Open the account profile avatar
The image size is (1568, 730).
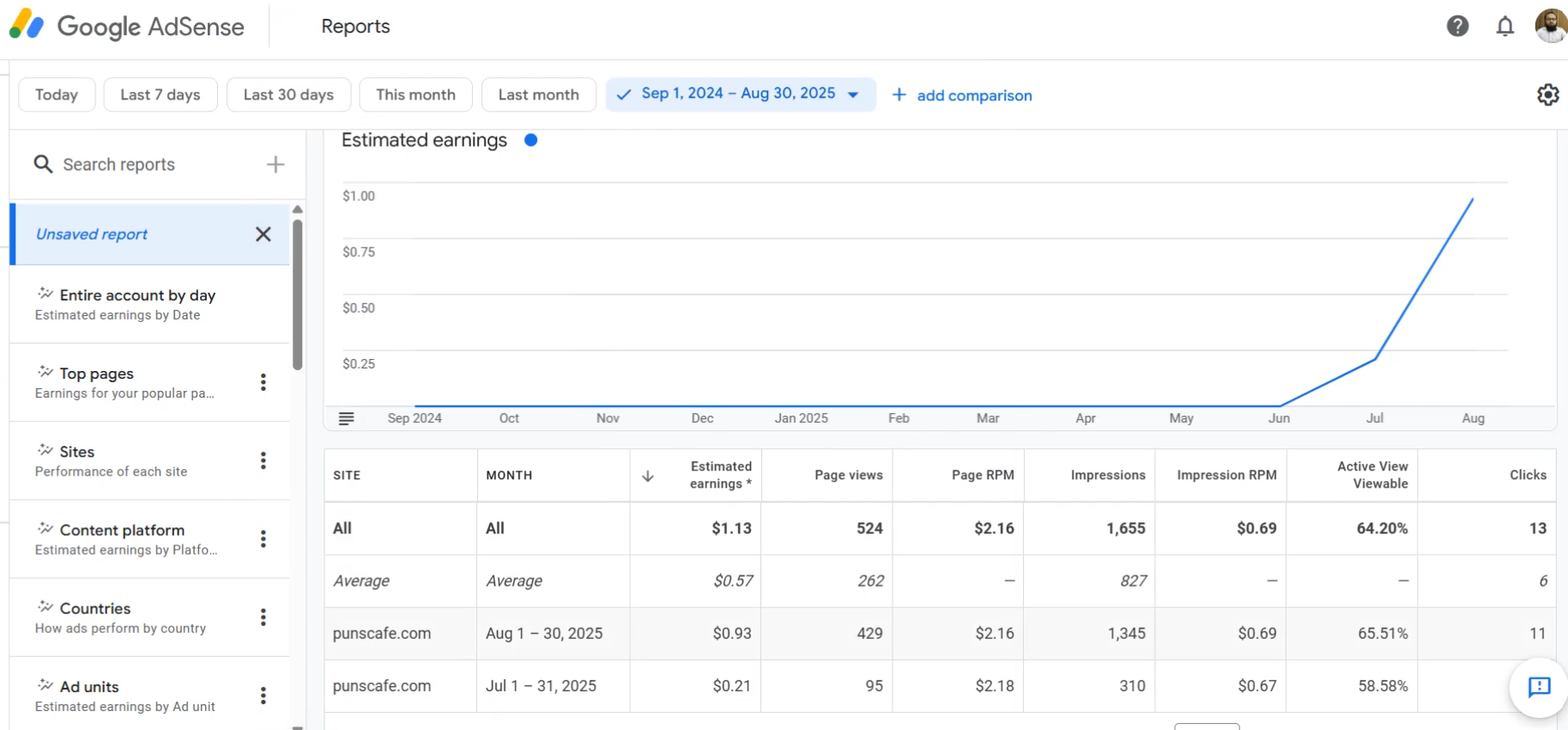(1551, 26)
